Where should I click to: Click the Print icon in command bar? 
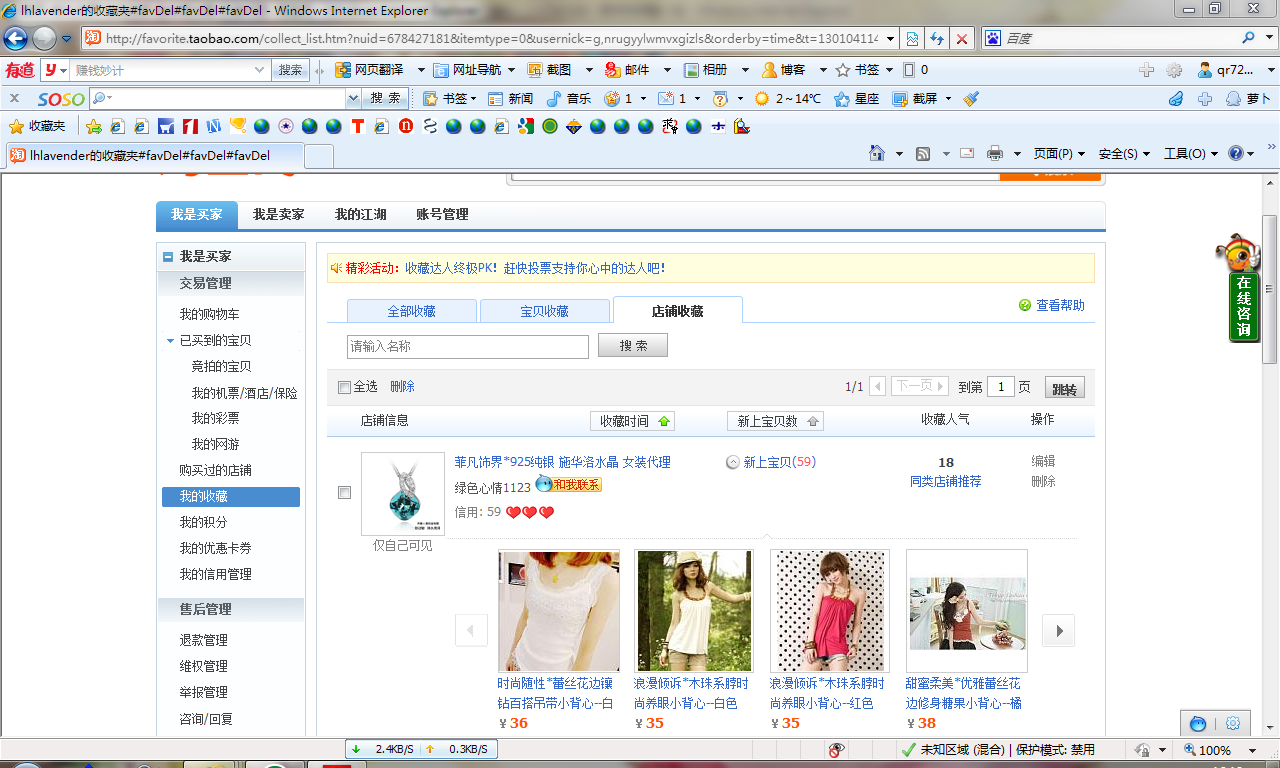click(995, 153)
